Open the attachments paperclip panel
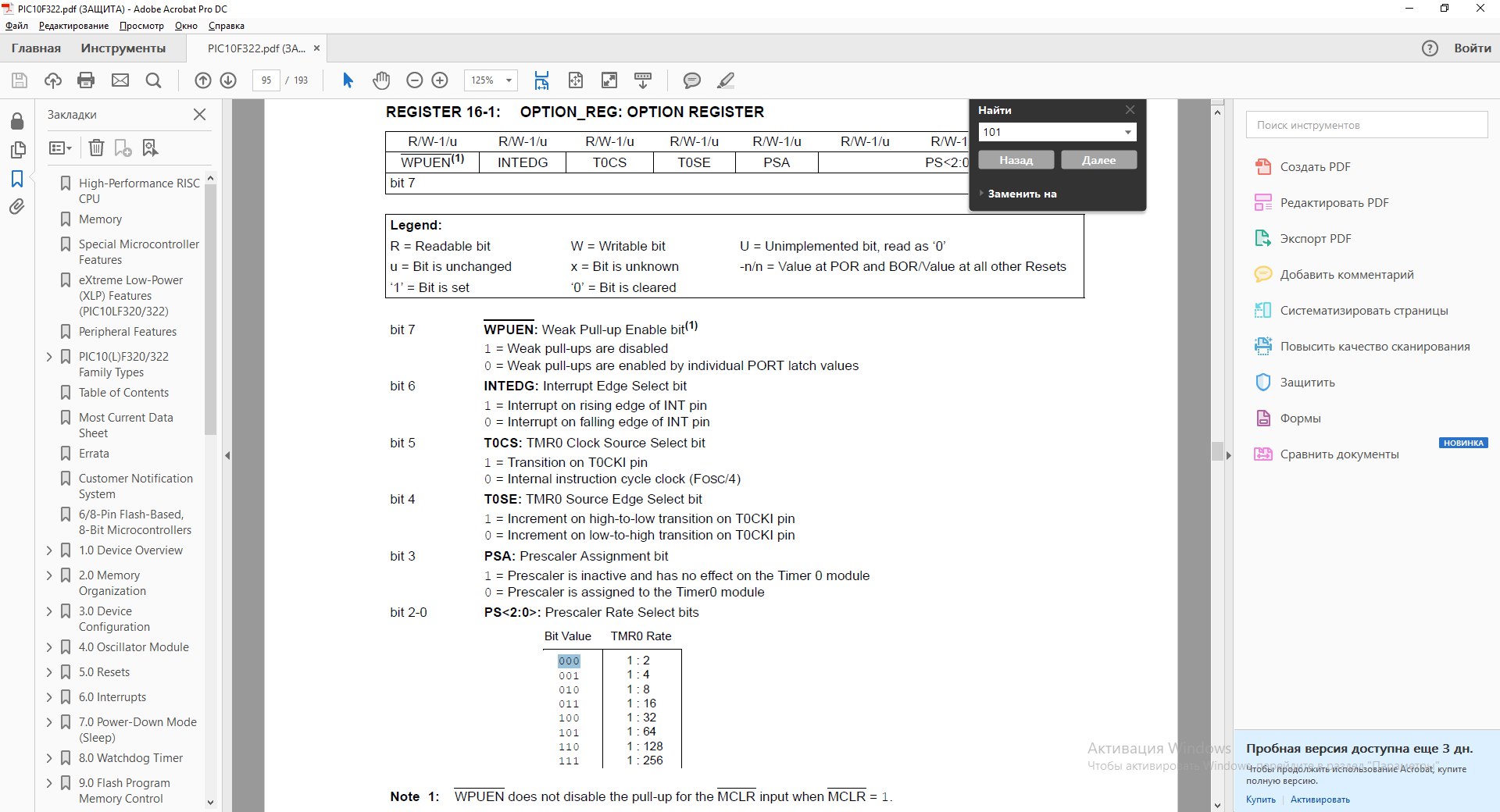1500x812 pixels. [x=17, y=207]
